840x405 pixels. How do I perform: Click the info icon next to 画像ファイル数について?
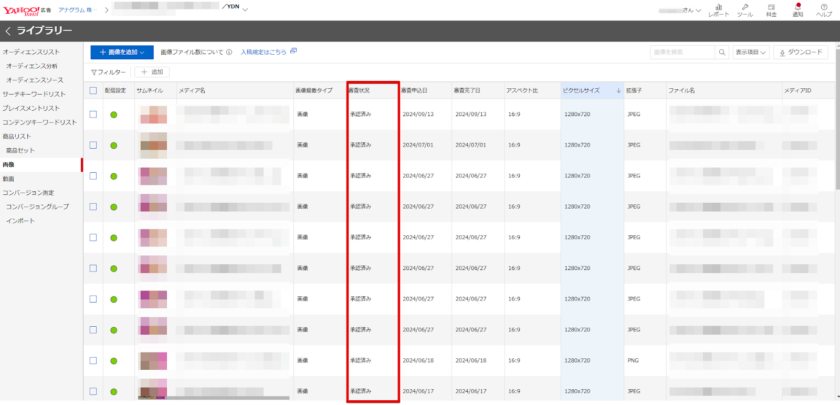[229, 52]
